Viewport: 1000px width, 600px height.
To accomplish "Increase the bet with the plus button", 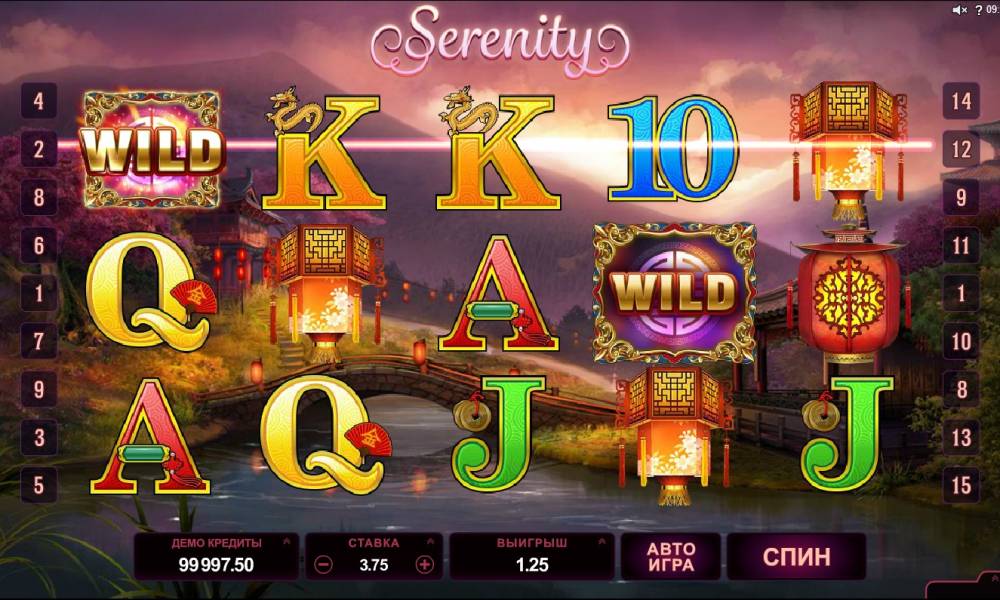I will [x=425, y=564].
